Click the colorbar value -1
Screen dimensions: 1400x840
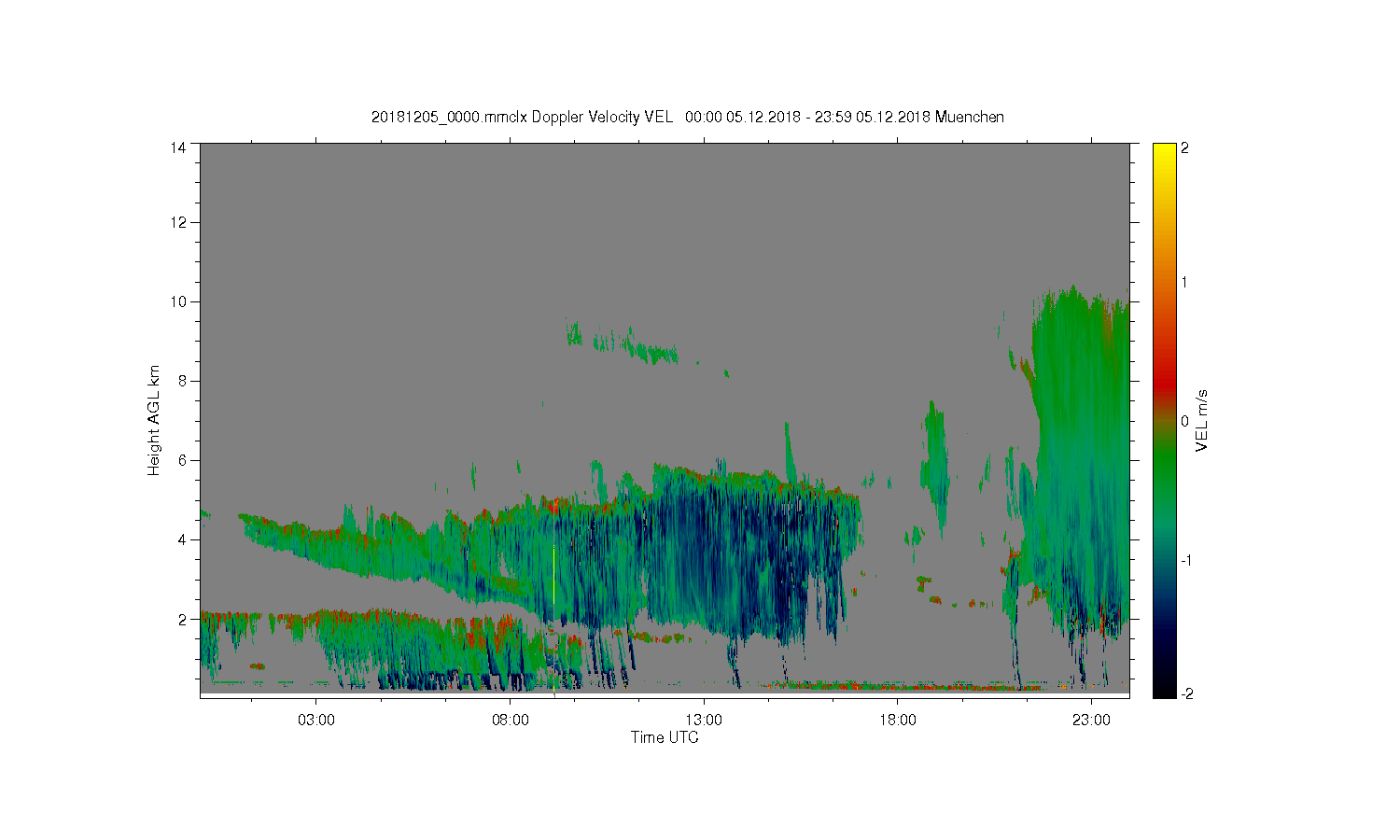[1184, 560]
